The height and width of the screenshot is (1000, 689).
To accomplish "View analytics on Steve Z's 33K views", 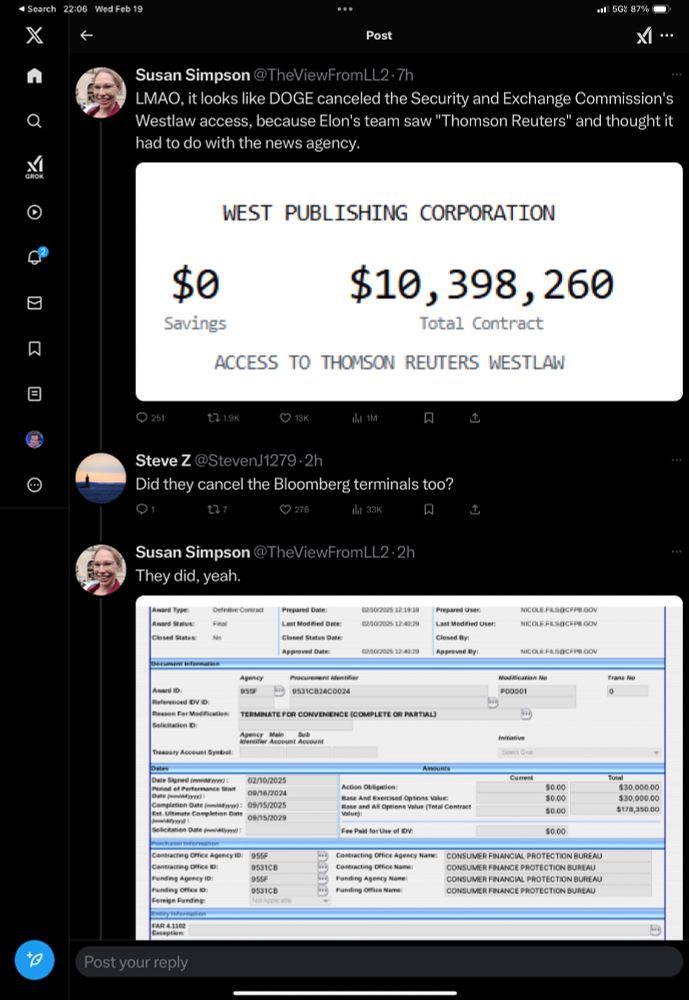I will [367, 509].
